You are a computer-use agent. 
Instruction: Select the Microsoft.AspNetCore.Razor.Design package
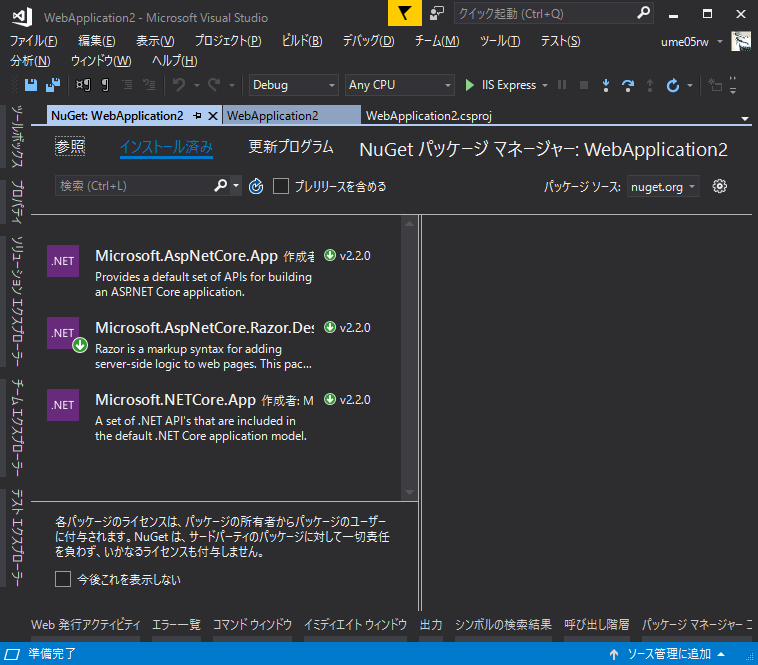[216, 345]
